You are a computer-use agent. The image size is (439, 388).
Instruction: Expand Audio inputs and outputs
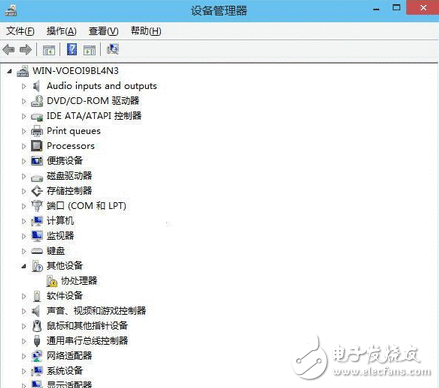pyautogui.click(x=24, y=86)
